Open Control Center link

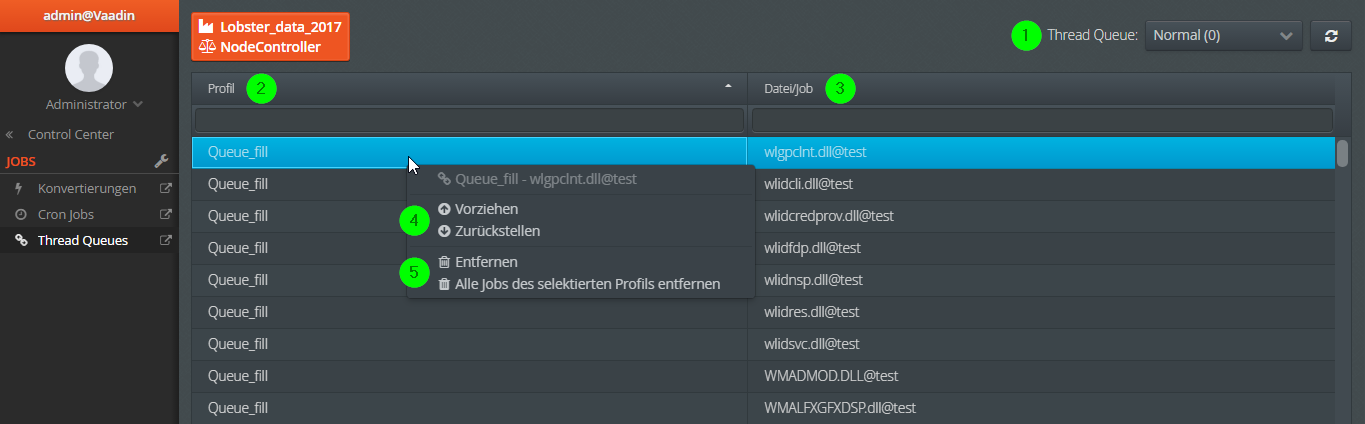tap(71, 134)
